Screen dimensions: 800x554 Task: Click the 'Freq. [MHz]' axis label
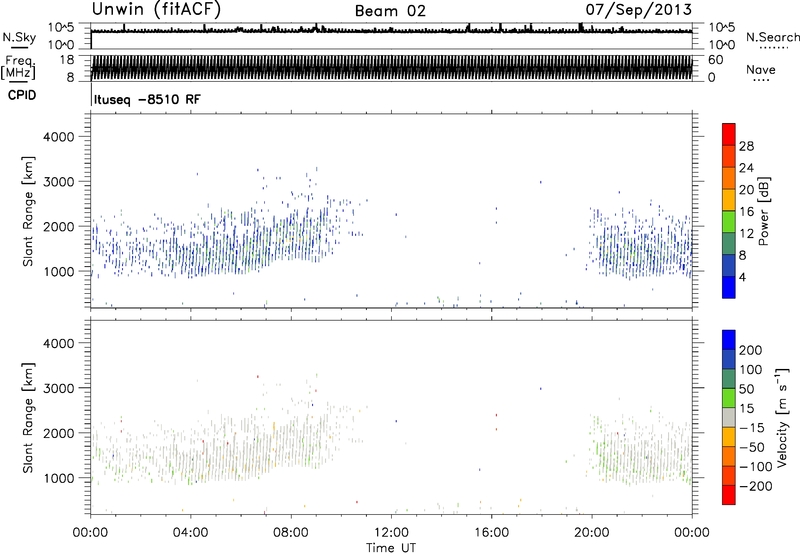[19, 67]
